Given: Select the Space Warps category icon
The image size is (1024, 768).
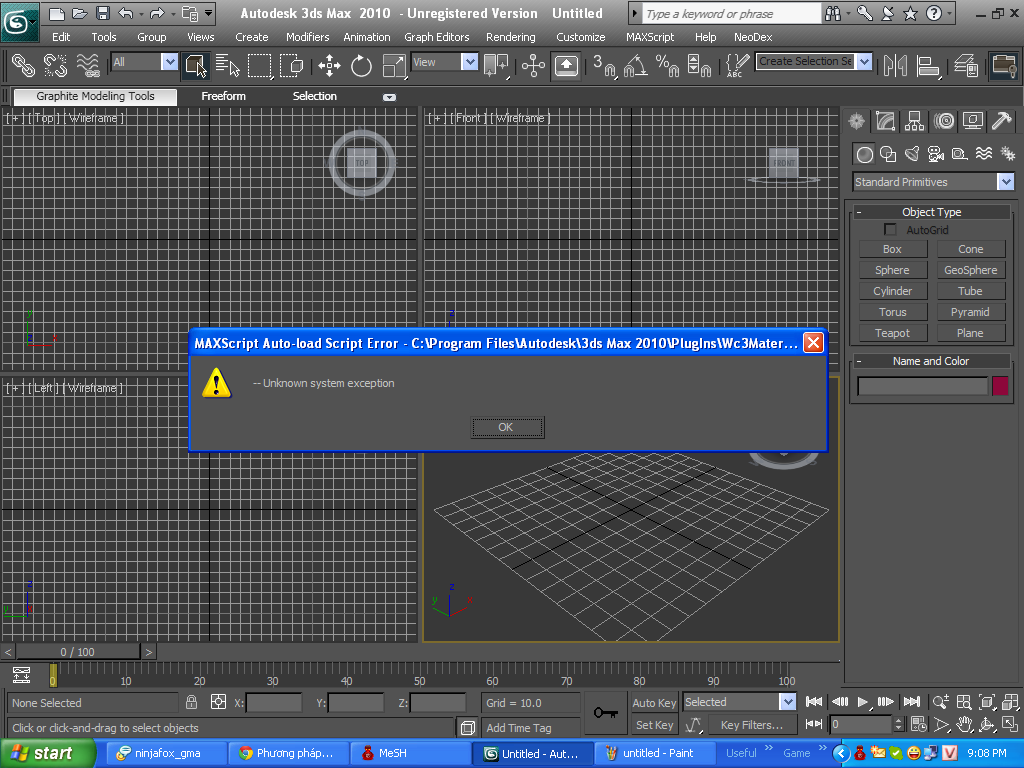Looking at the screenshot, I should (x=984, y=154).
